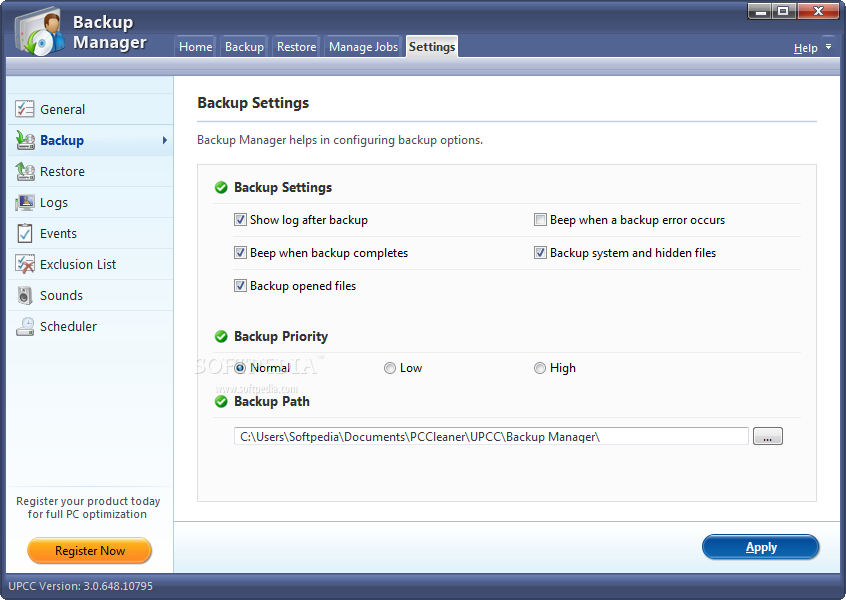The width and height of the screenshot is (846, 600).
Task: Open Events label in sidebar
Action: click(58, 234)
